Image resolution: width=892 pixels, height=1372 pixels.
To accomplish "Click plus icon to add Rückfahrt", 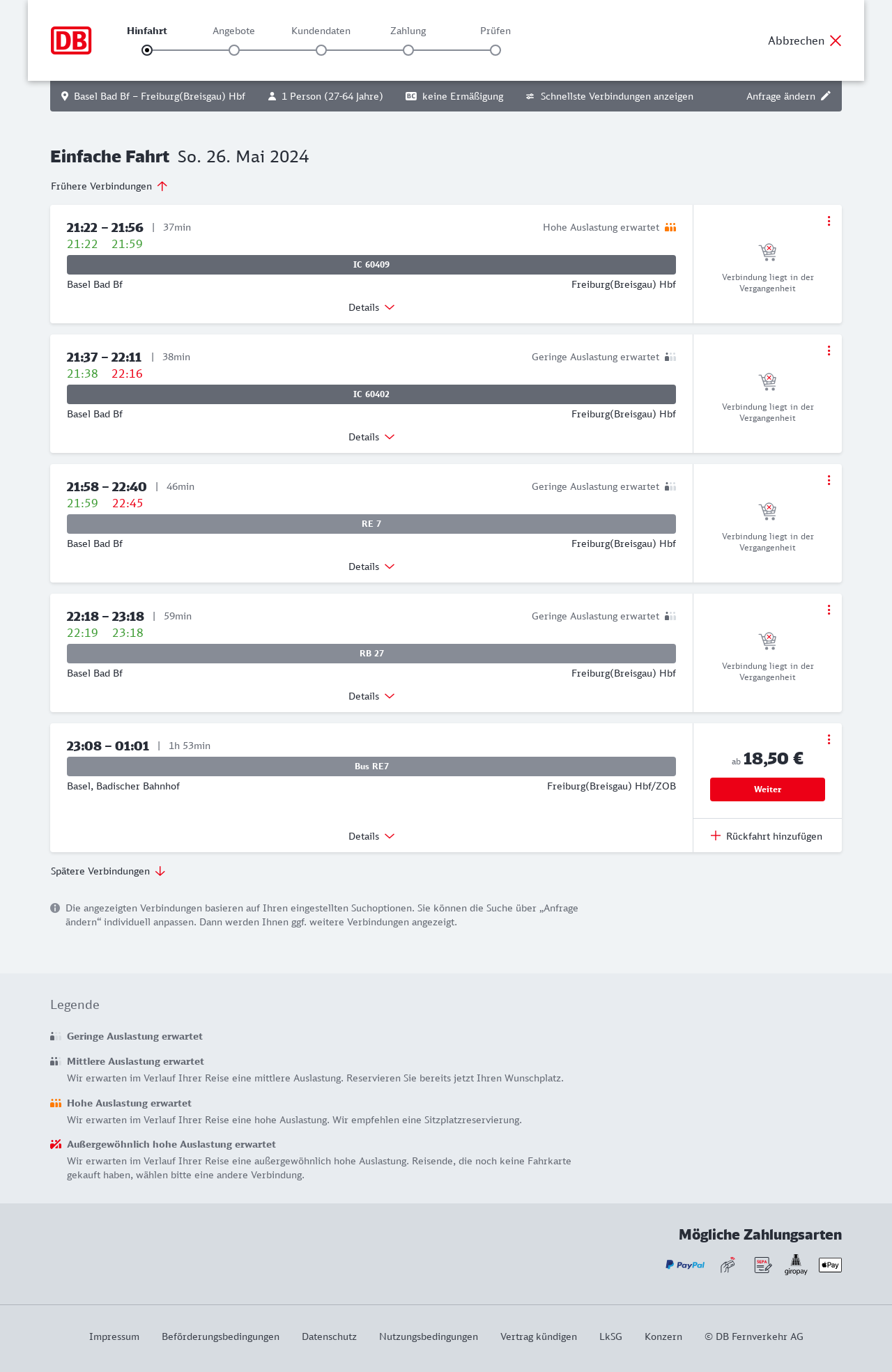I will tap(716, 835).
